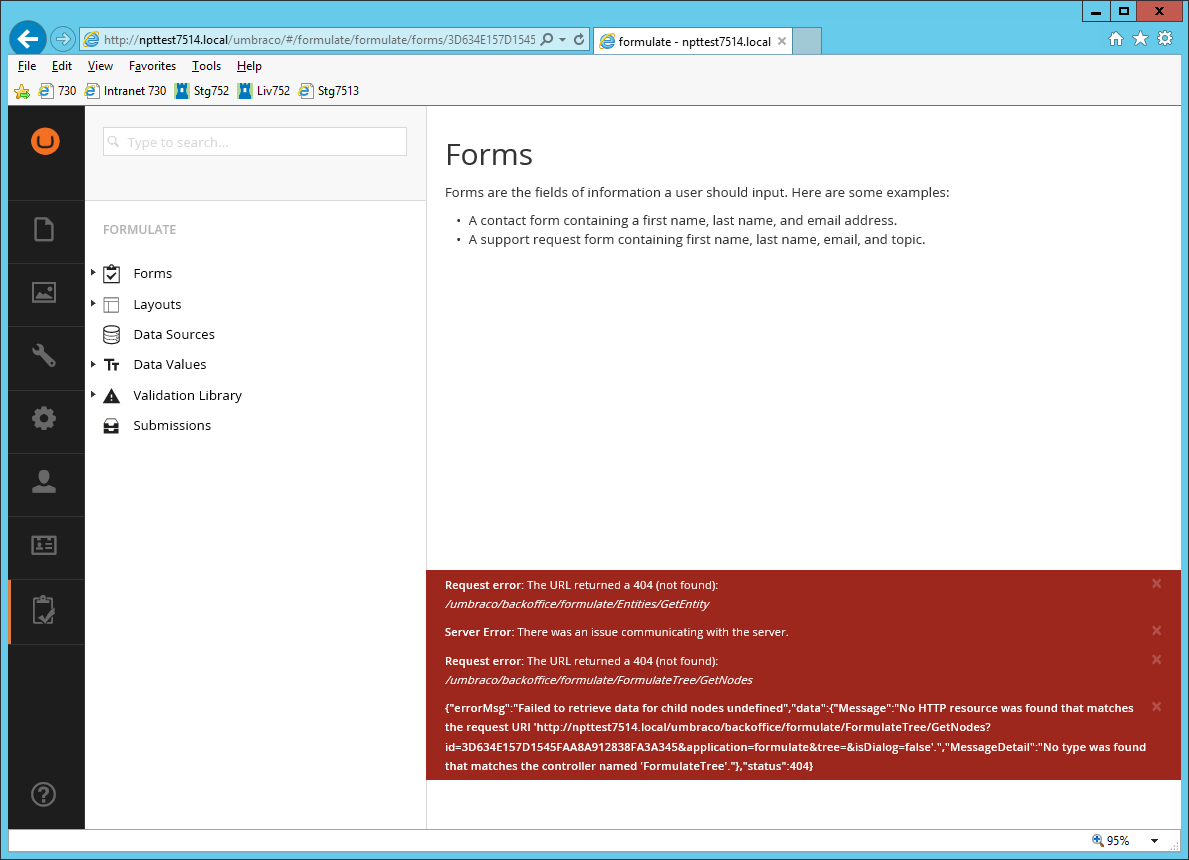Image resolution: width=1189 pixels, height=860 pixels.
Task: Click Add to favorites bar star icon
Action: tap(22, 91)
